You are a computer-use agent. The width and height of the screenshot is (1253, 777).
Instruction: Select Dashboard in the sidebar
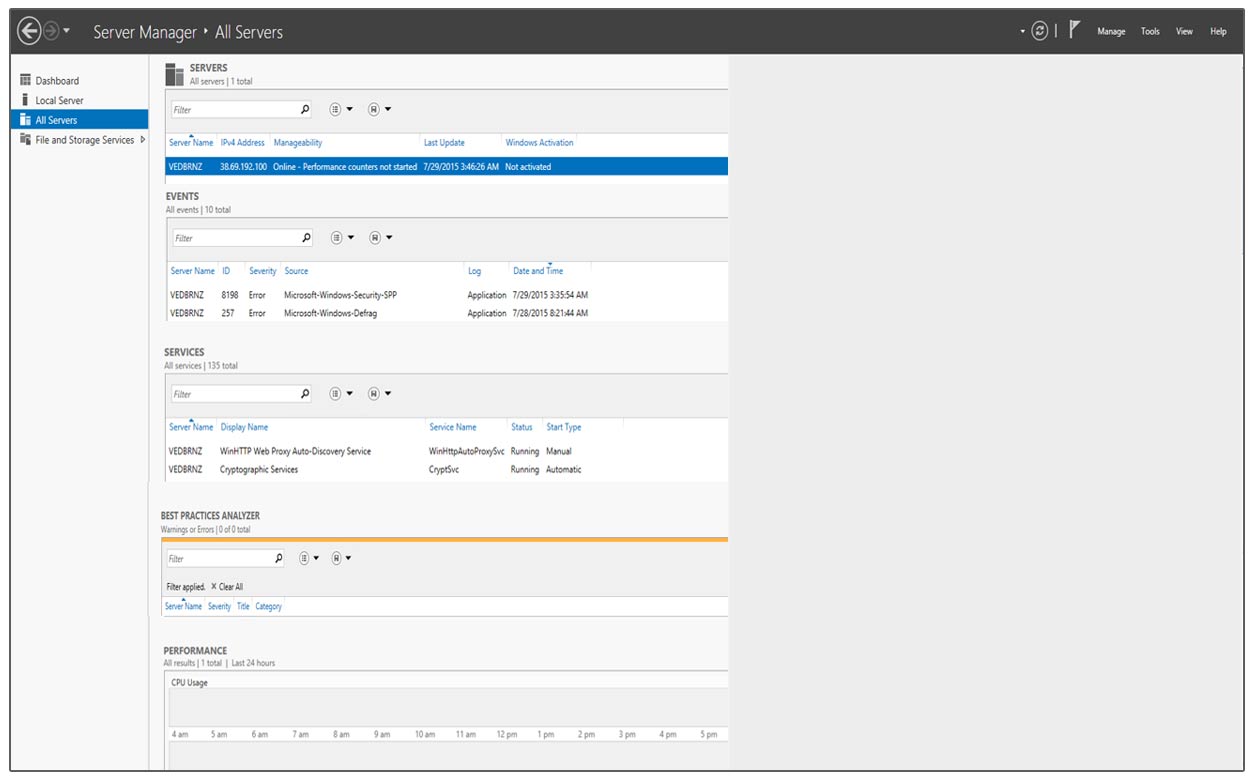pos(57,80)
